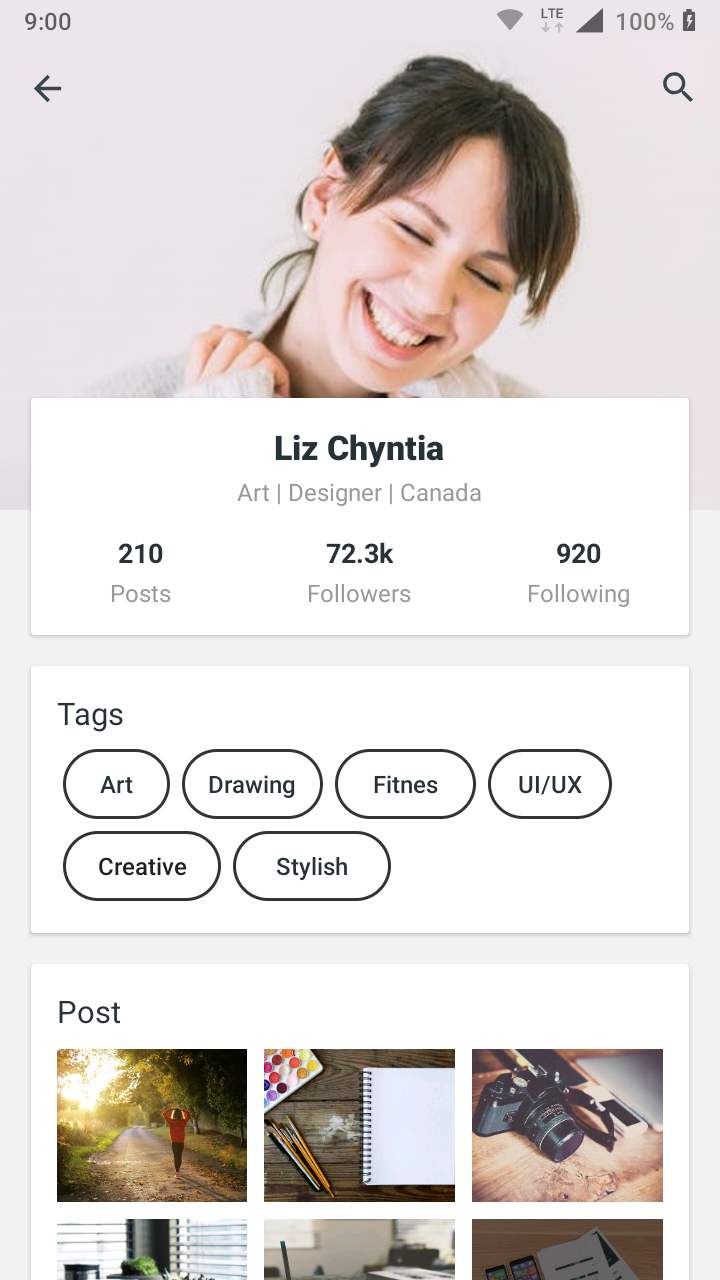
Task: Tap the Wi-Fi signal icon
Action: (x=510, y=21)
